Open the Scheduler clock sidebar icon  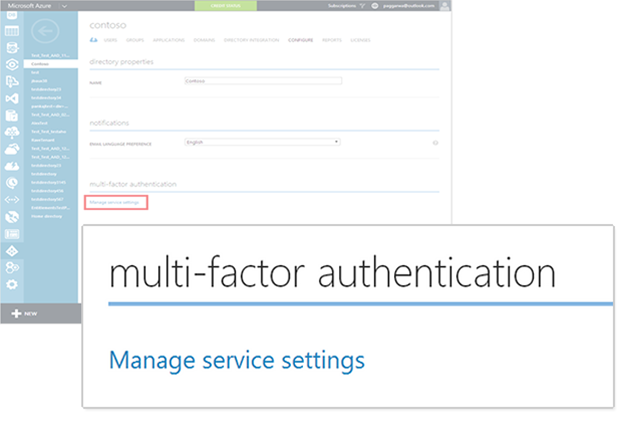pos(12,183)
